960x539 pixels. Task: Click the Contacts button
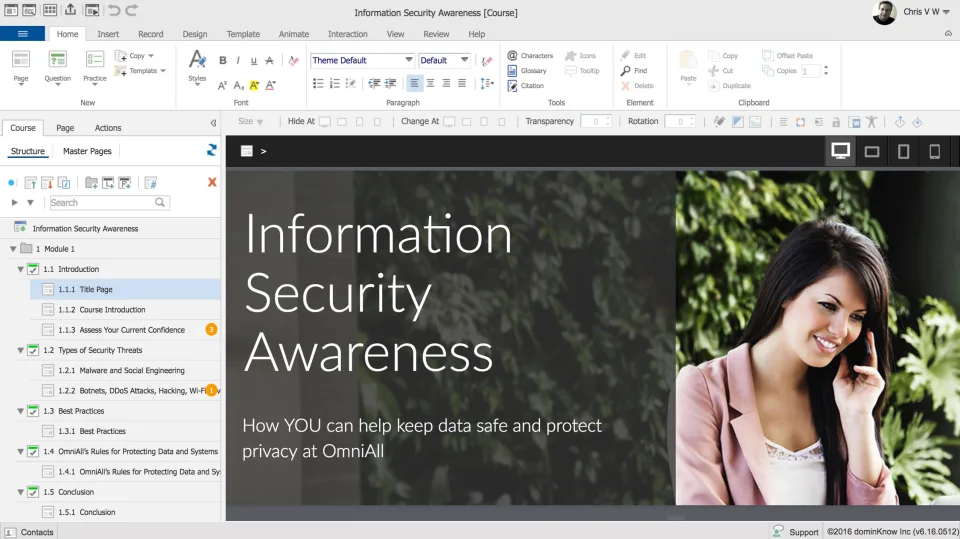pos(29,532)
